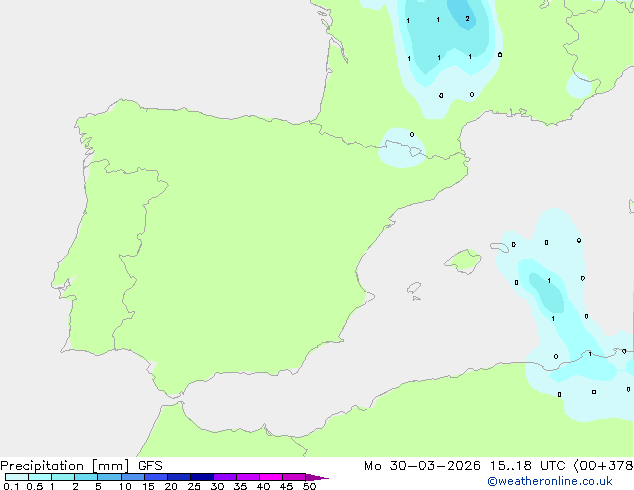
Task: Pick the palest legend swatch after 0.1
Action: pos(17,477)
